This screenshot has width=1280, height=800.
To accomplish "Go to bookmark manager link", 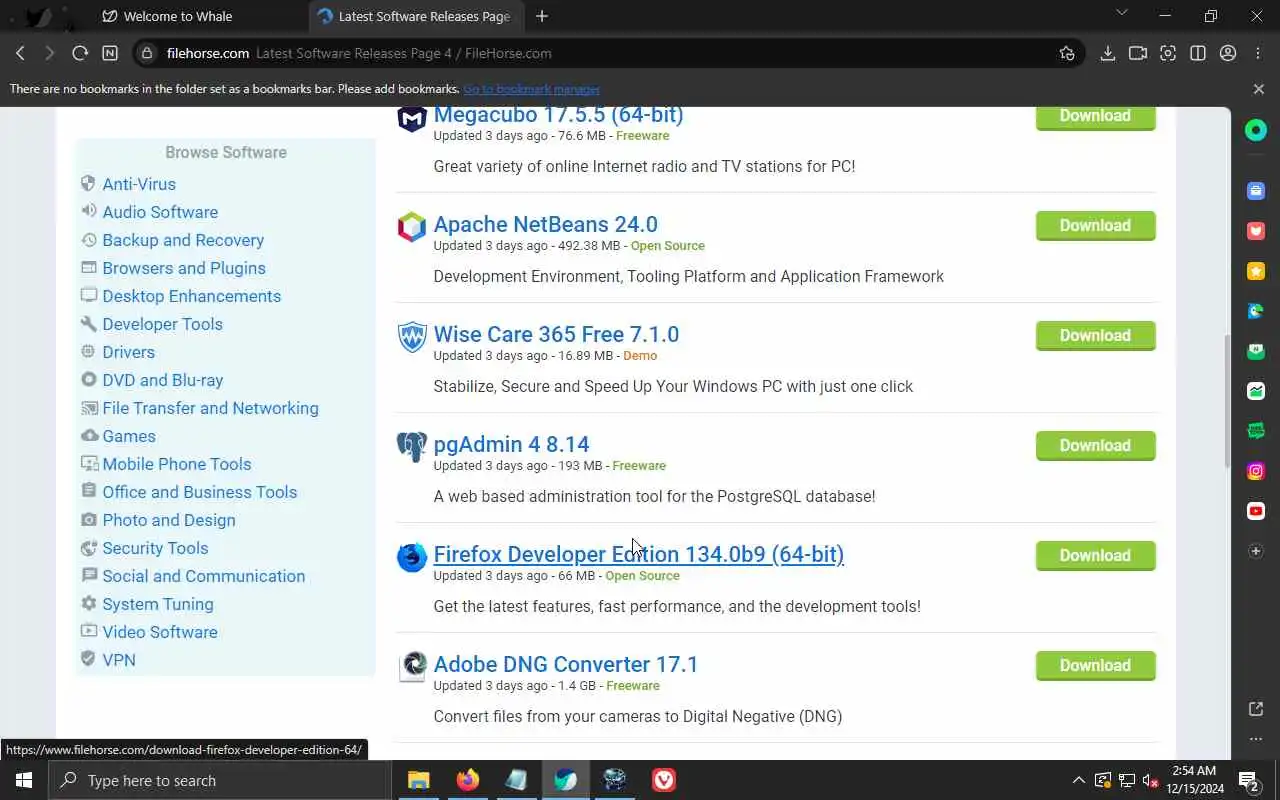I will (x=531, y=89).
